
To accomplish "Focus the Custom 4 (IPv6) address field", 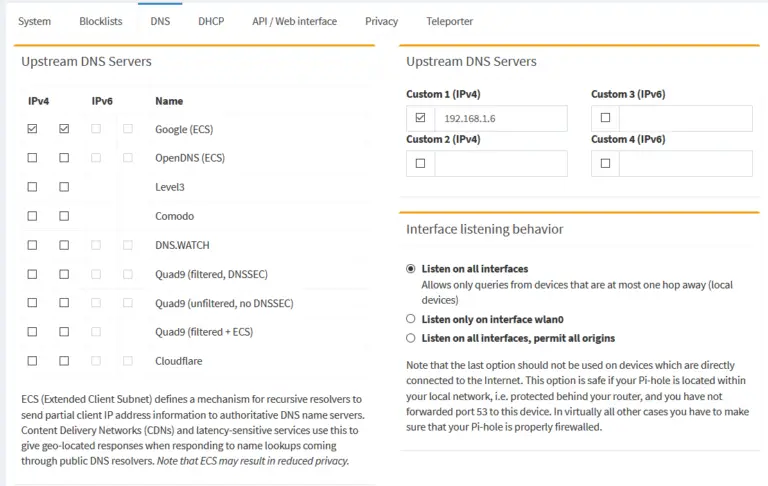I will pos(686,164).
